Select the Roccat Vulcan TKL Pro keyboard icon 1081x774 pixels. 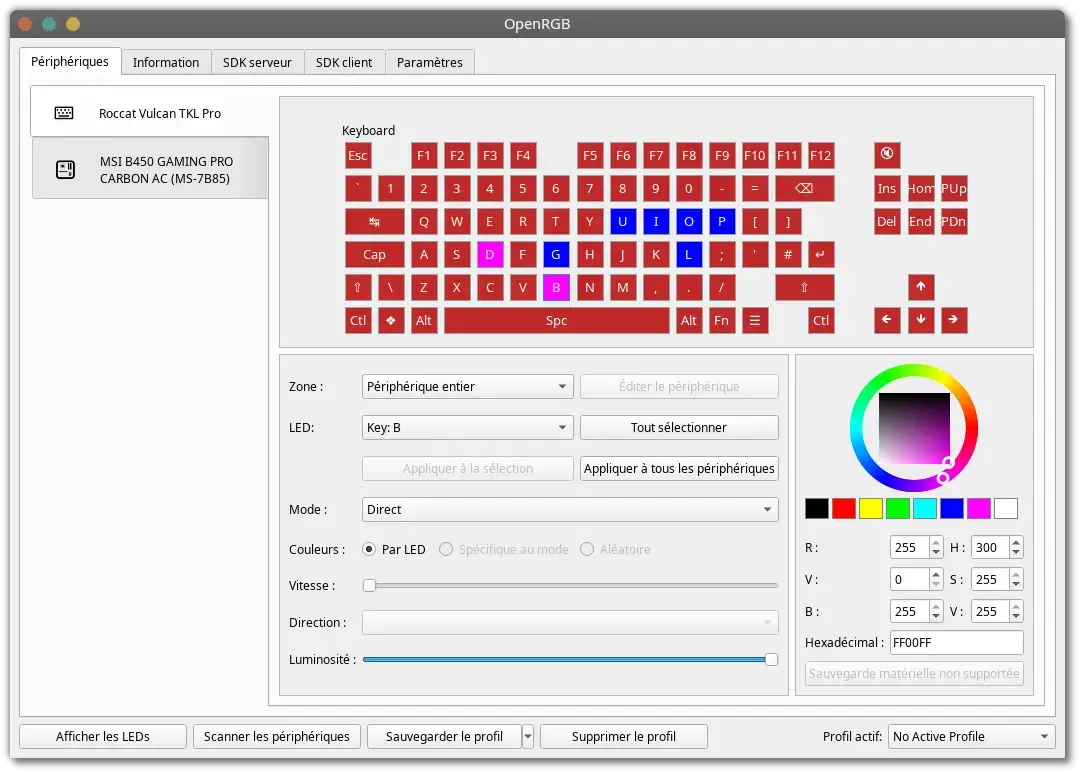[64, 113]
